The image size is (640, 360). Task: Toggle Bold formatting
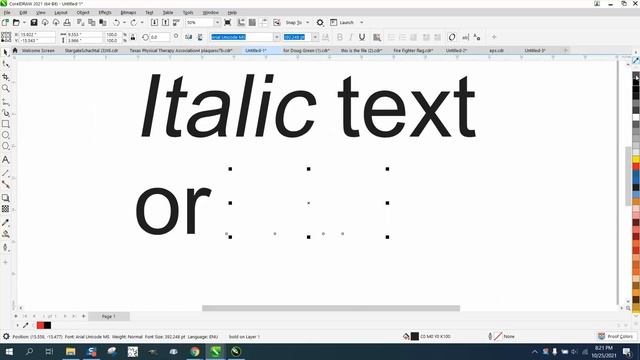pos(340,37)
